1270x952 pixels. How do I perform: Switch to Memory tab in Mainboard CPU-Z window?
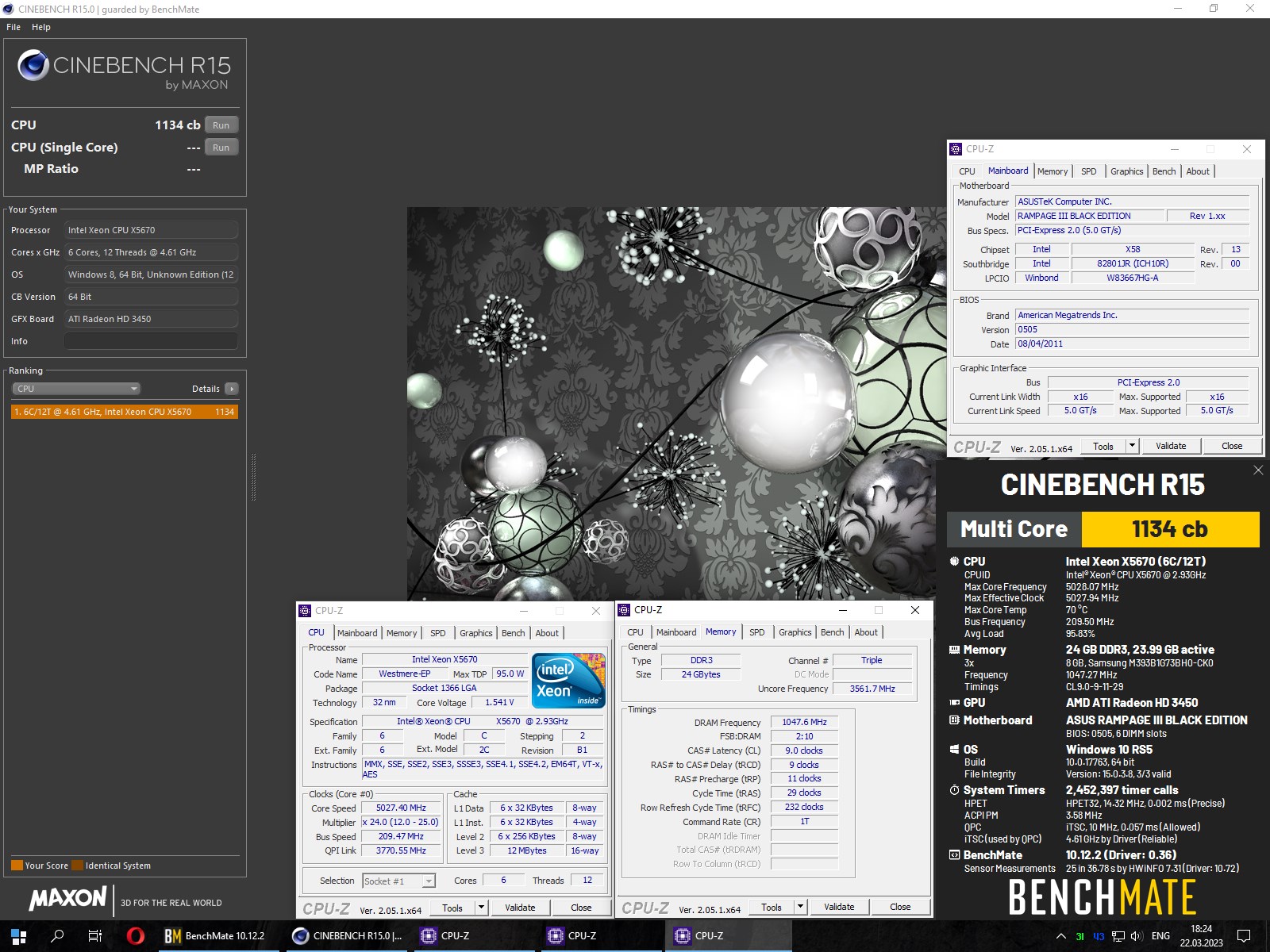pos(1053,171)
